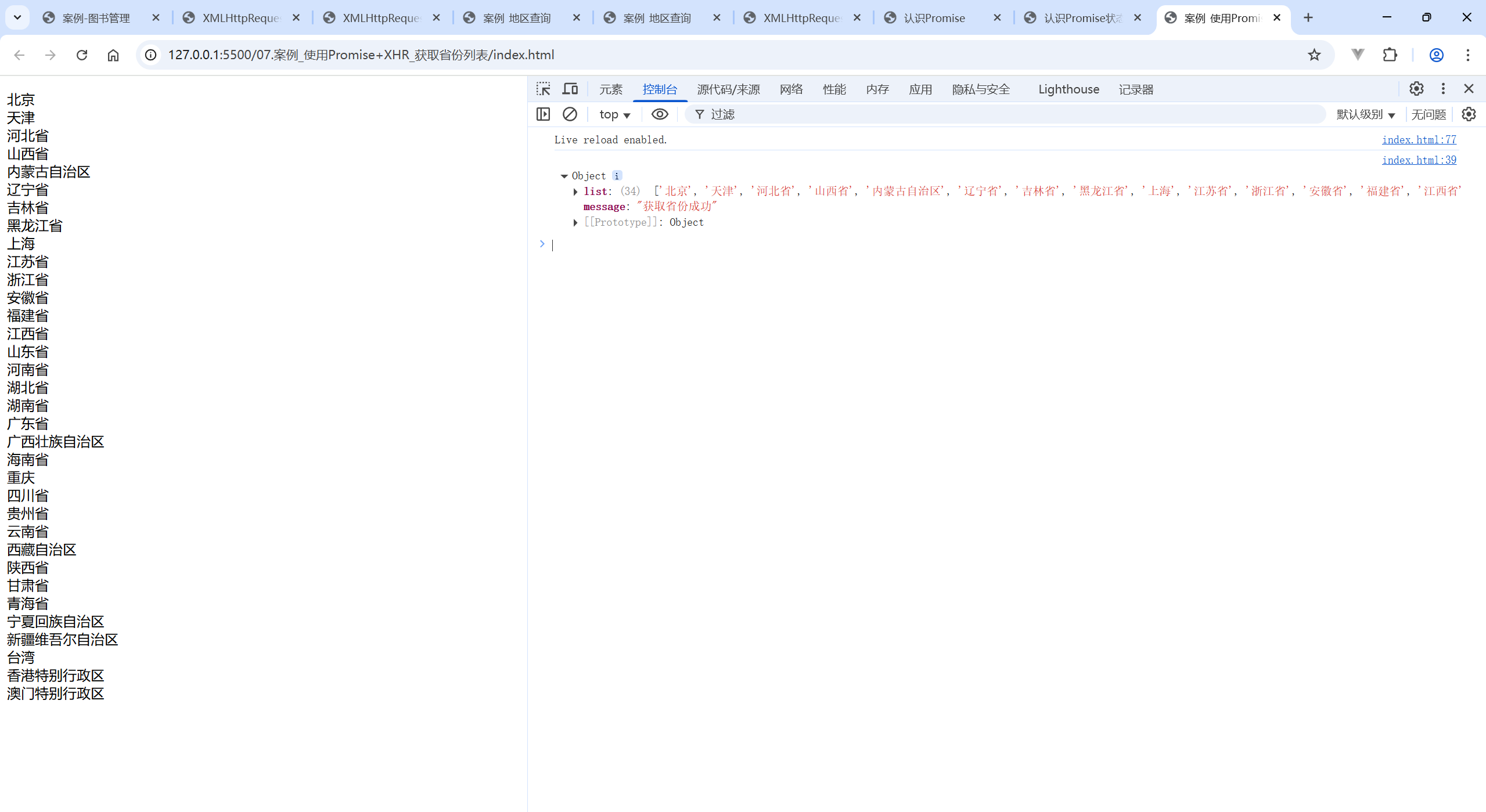Open the index.html:39 source link
Screen dimensions: 1486x812
pyautogui.click(x=1419, y=160)
